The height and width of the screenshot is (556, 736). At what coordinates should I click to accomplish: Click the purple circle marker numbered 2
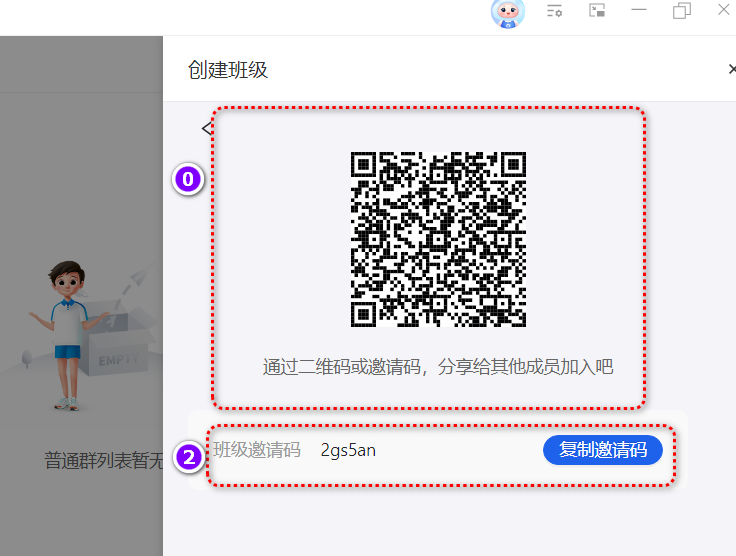(189, 458)
